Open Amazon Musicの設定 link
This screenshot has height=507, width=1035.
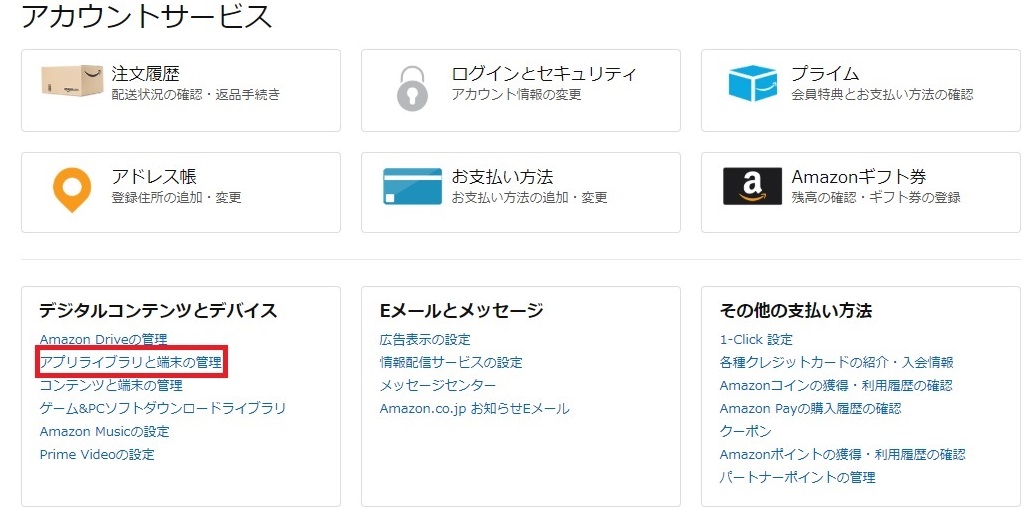pyautogui.click(x=104, y=431)
